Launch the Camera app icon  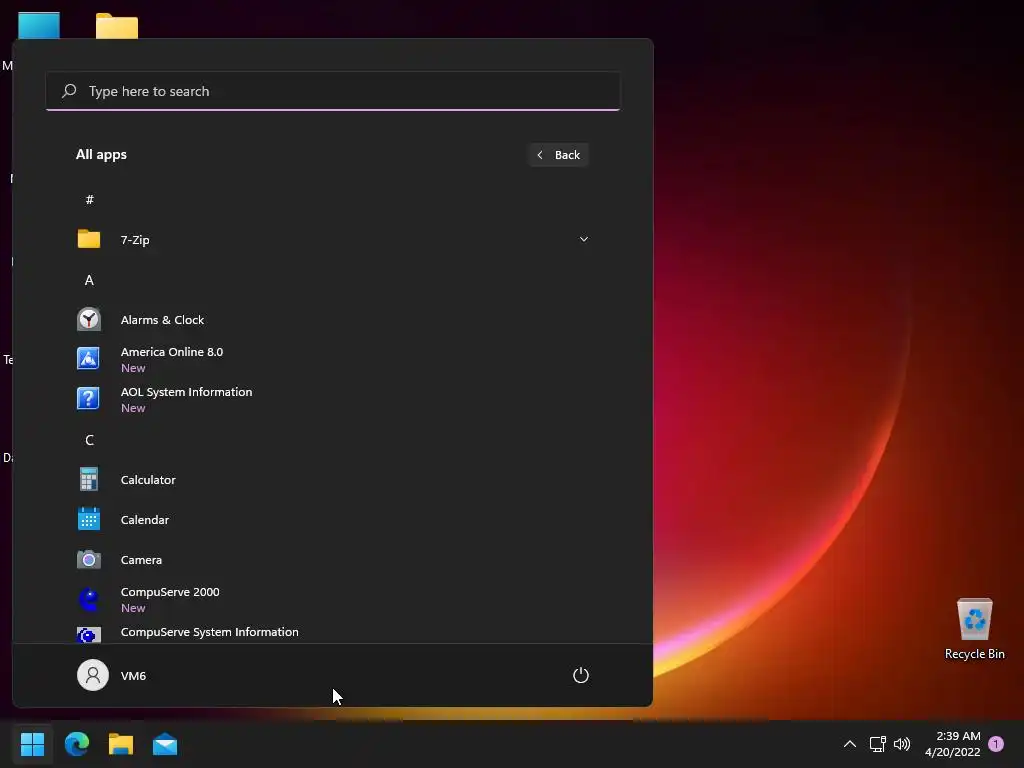tap(89, 560)
